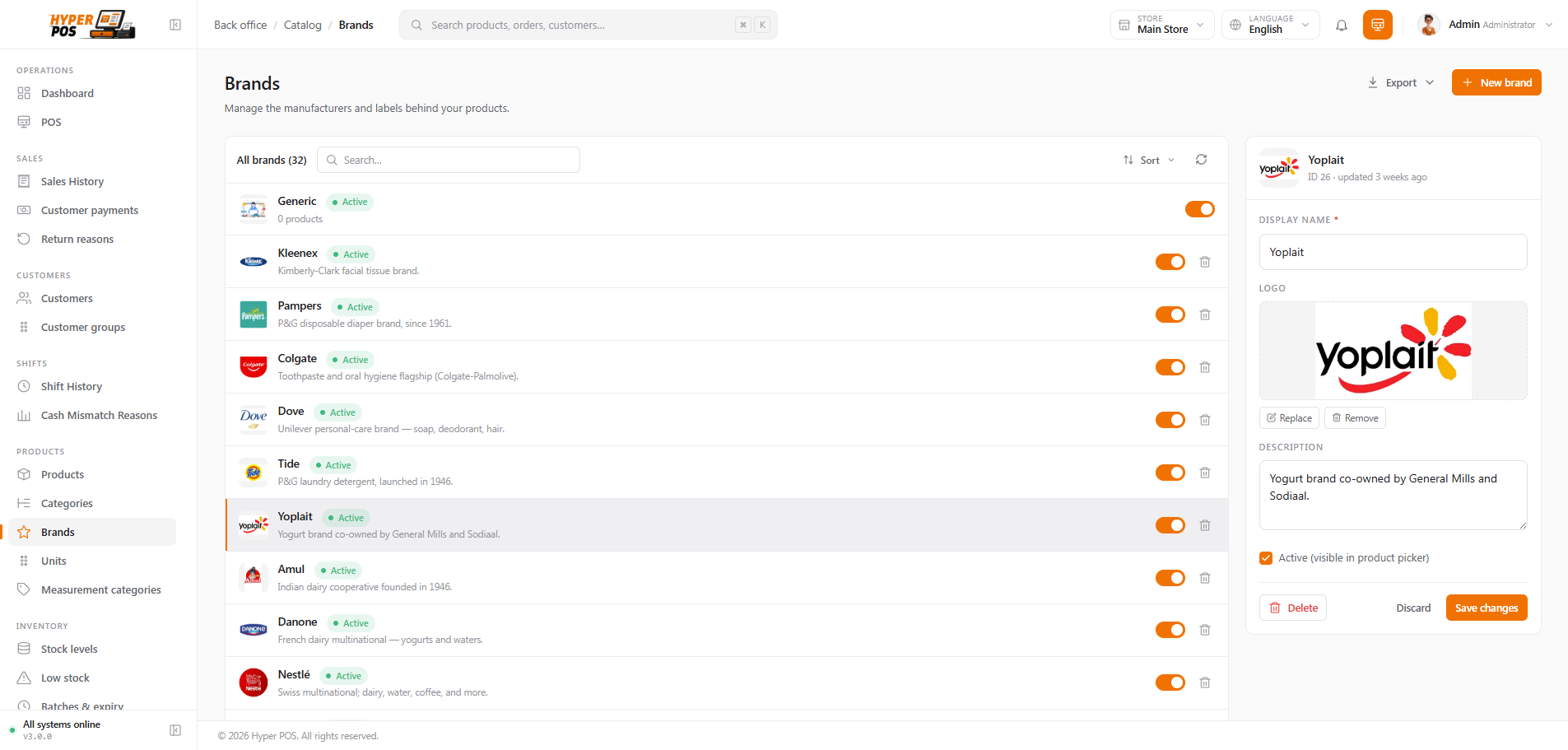Expand the sidebar from the footer icon
Viewport: 1568px width, 750px height.
(175, 730)
